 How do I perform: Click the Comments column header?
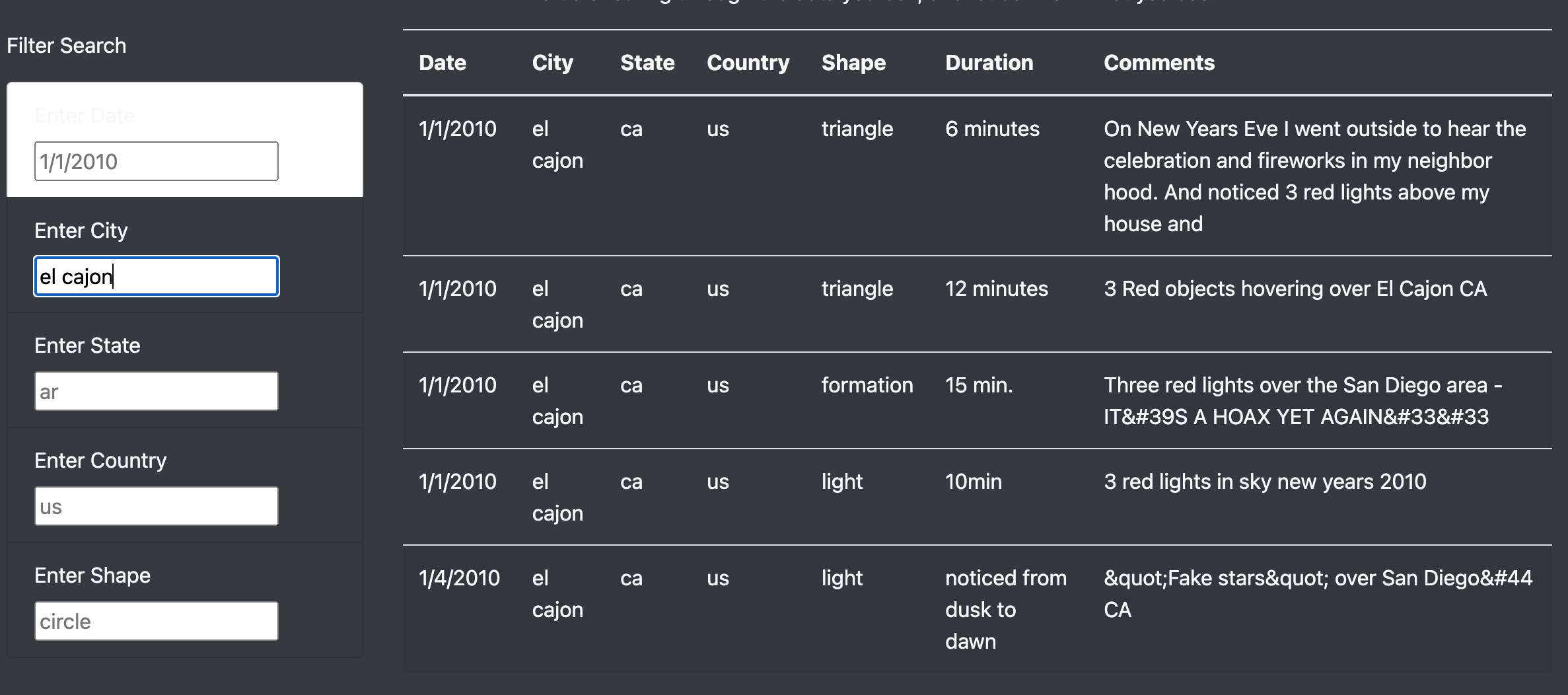tap(1159, 62)
